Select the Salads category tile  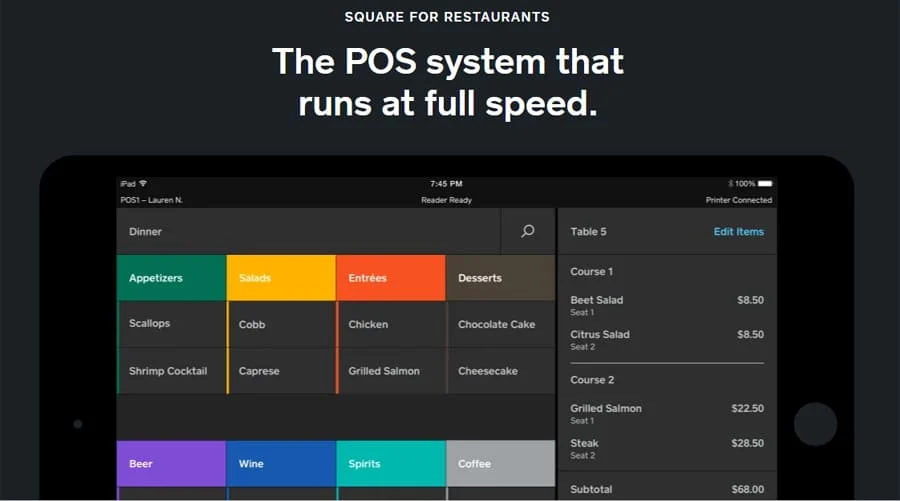tap(281, 278)
